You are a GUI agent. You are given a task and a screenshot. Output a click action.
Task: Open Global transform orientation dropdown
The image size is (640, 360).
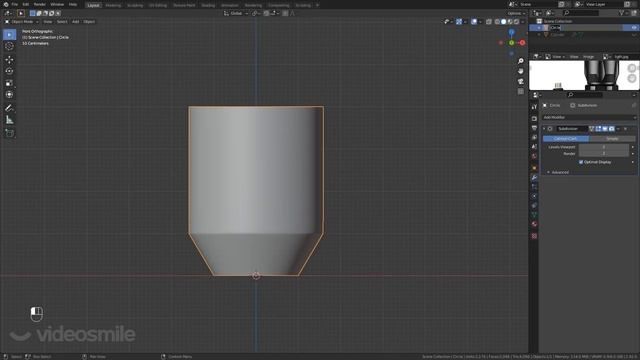[x=236, y=13]
